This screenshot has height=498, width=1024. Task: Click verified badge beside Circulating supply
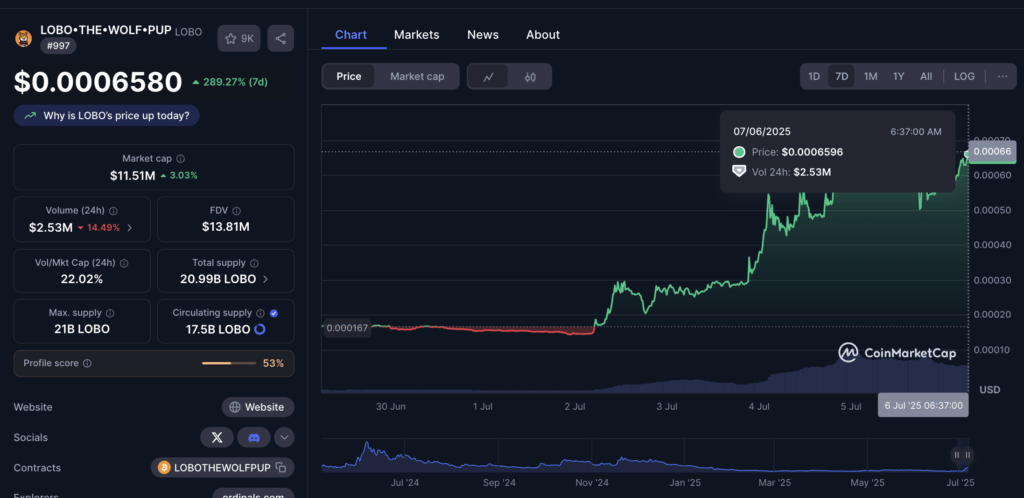(x=274, y=313)
